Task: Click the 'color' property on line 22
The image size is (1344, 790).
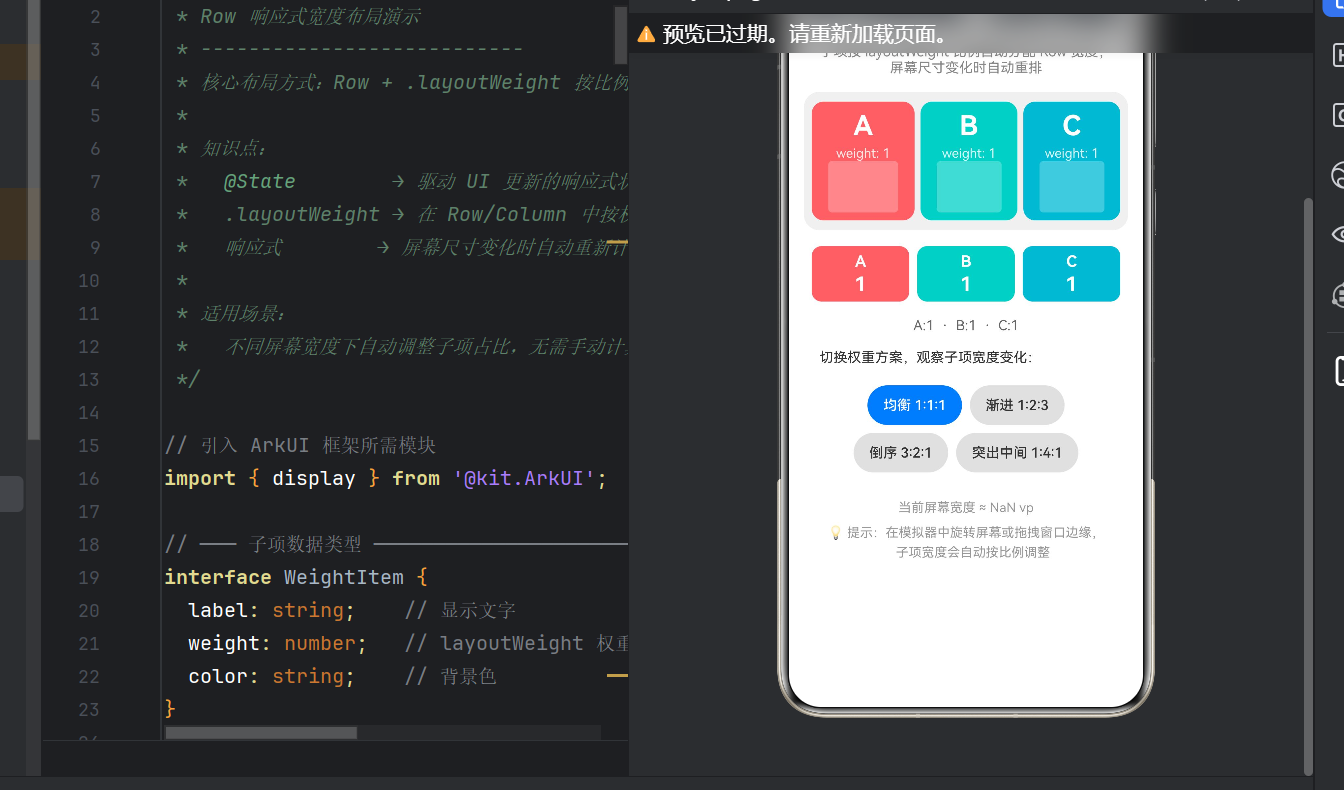Action: [x=218, y=676]
